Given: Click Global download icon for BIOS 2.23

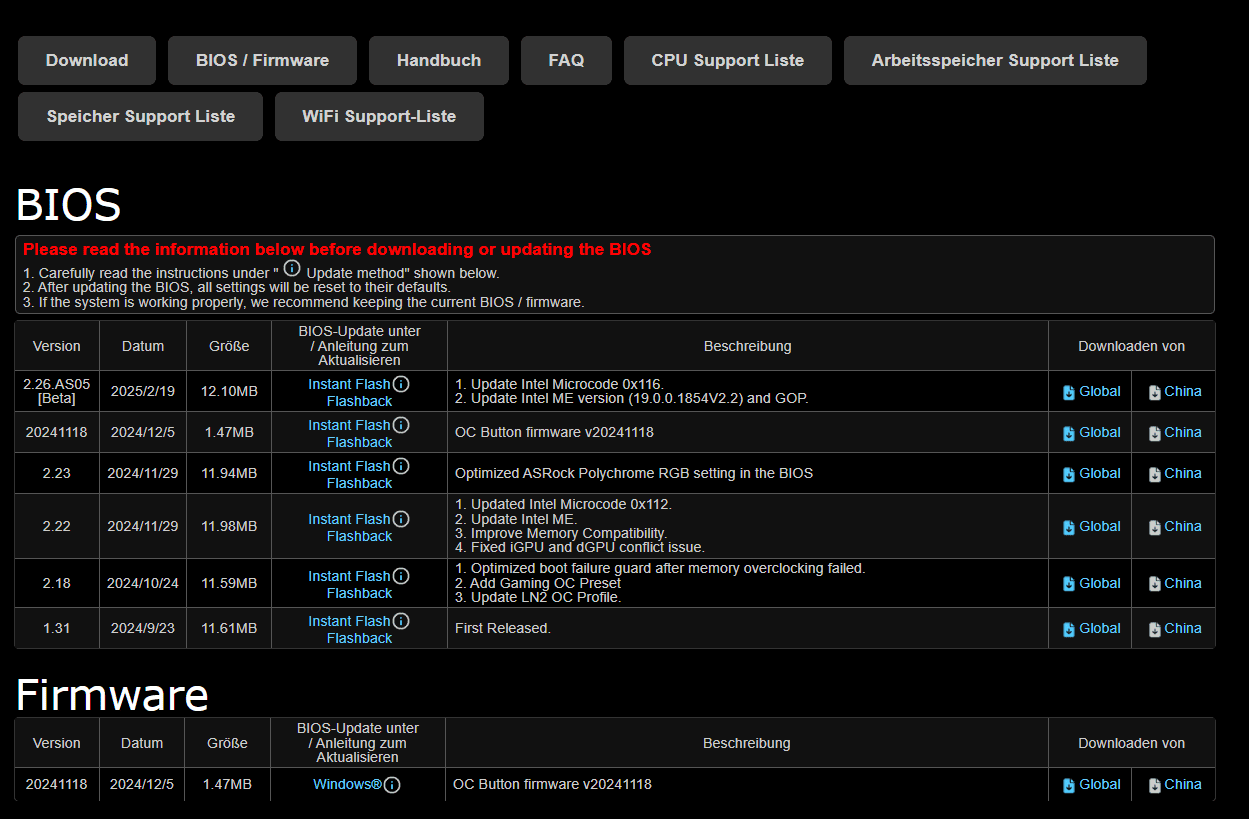Looking at the screenshot, I should click(1069, 474).
